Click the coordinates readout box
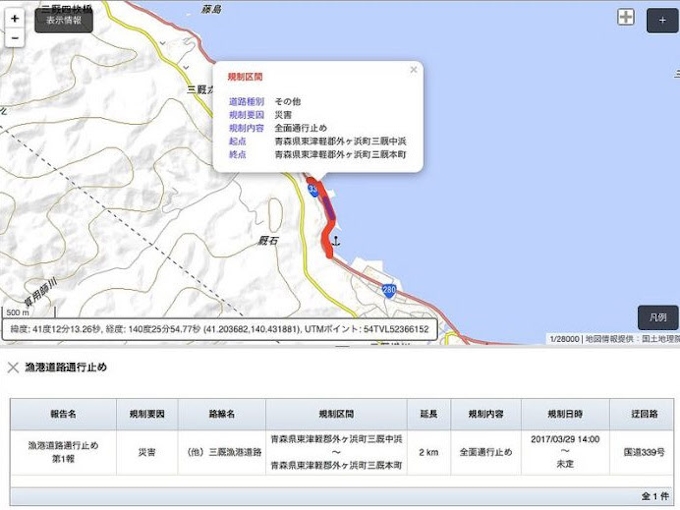The height and width of the screenshot is (510, 680). point(218,329)
